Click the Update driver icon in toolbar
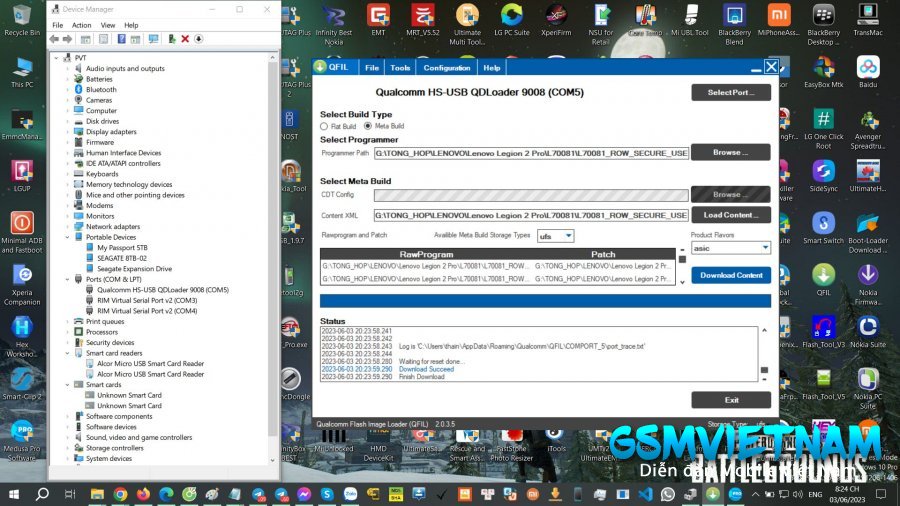 pos(172,39)
